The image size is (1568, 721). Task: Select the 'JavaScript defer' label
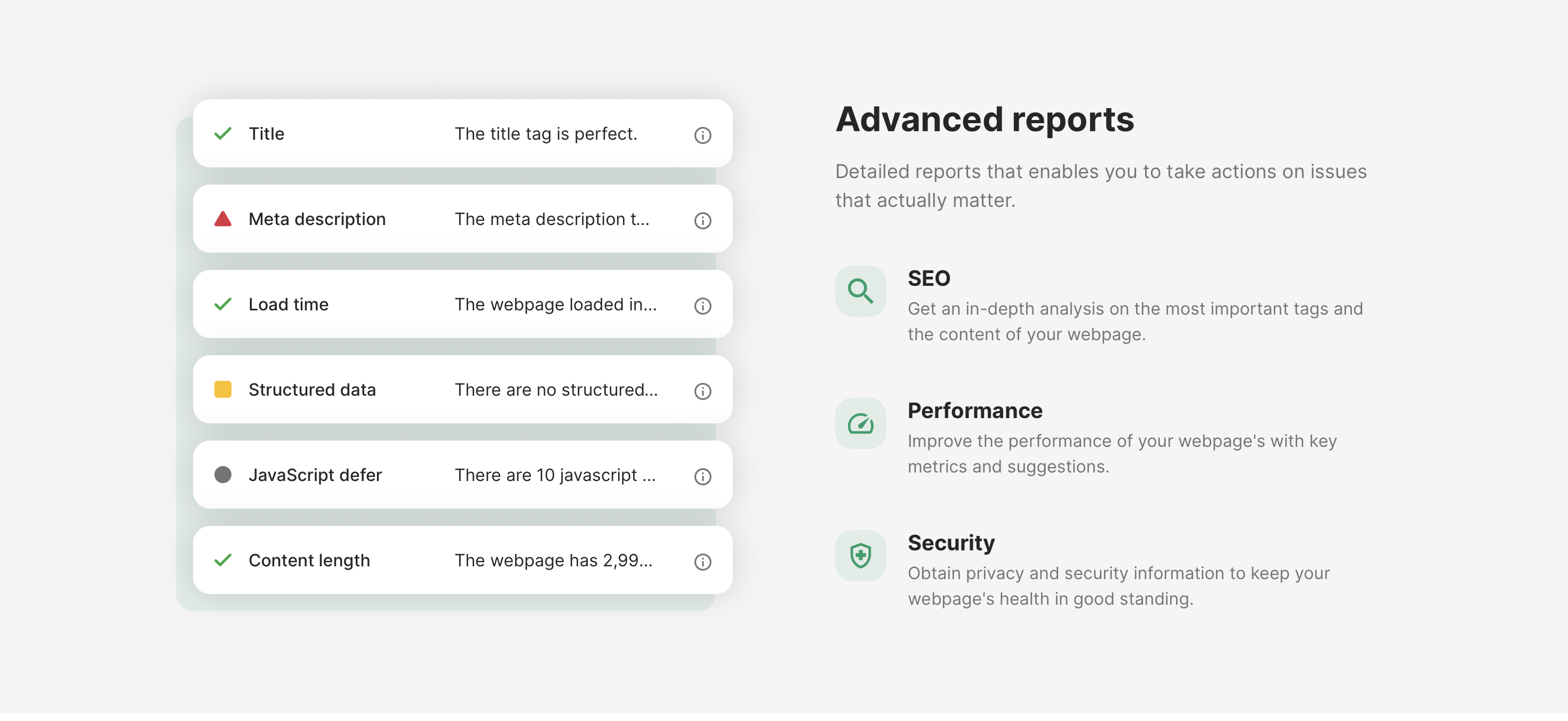[x=315, y=475]
